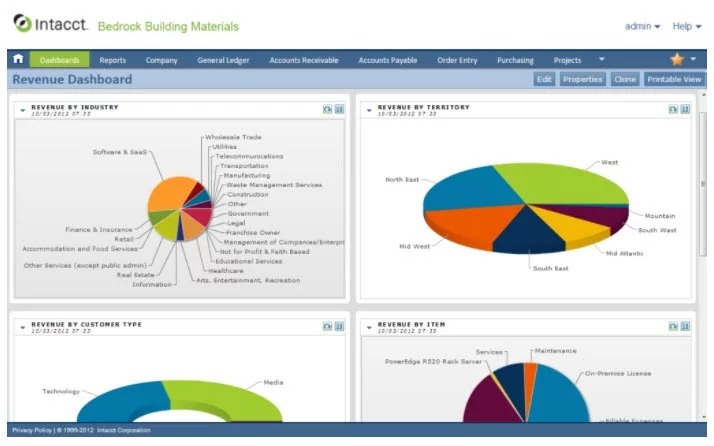Refresh the Revenue by Item panel

[x=673, y=326]
